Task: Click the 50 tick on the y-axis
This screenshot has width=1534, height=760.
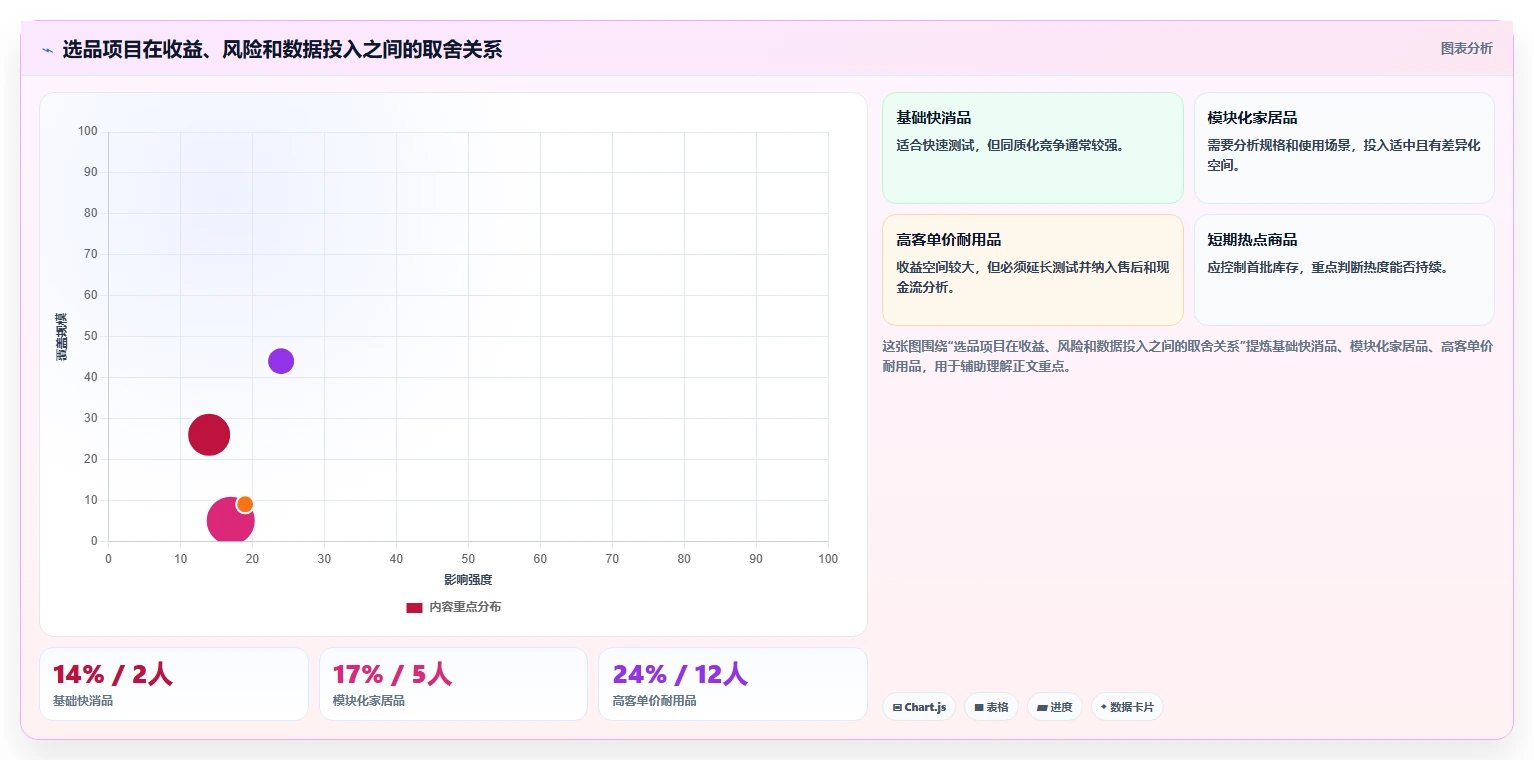Action: pos(91,336)
